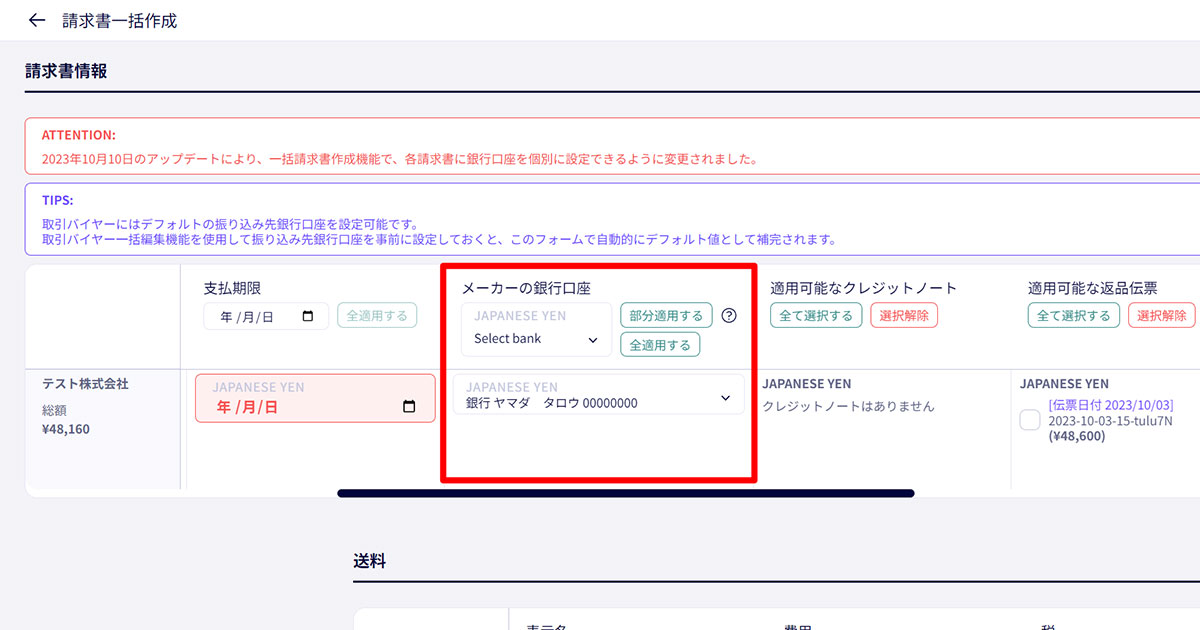Click 全適用する under bank account
Image resolution: width=1200 pixels, height=630 pixels.
(660, 345)
